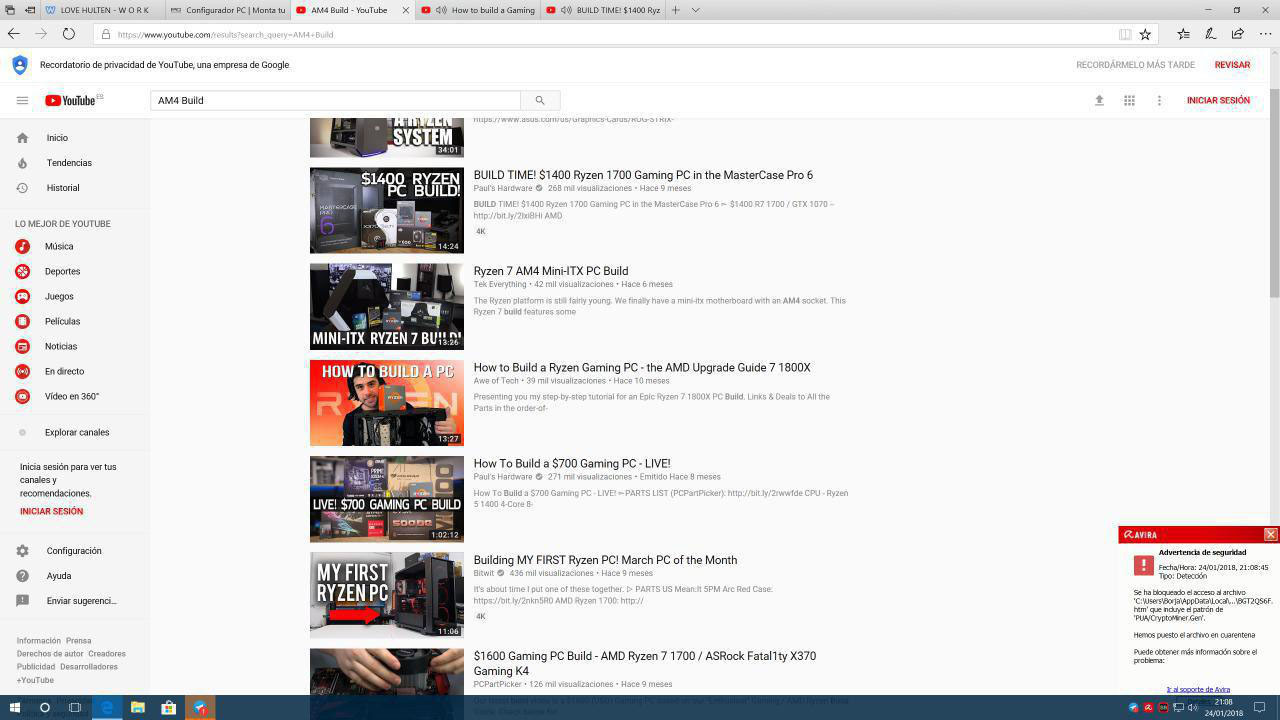Open Historial from the sidebar
The image size is (1280, 720).
coord(62,187)
